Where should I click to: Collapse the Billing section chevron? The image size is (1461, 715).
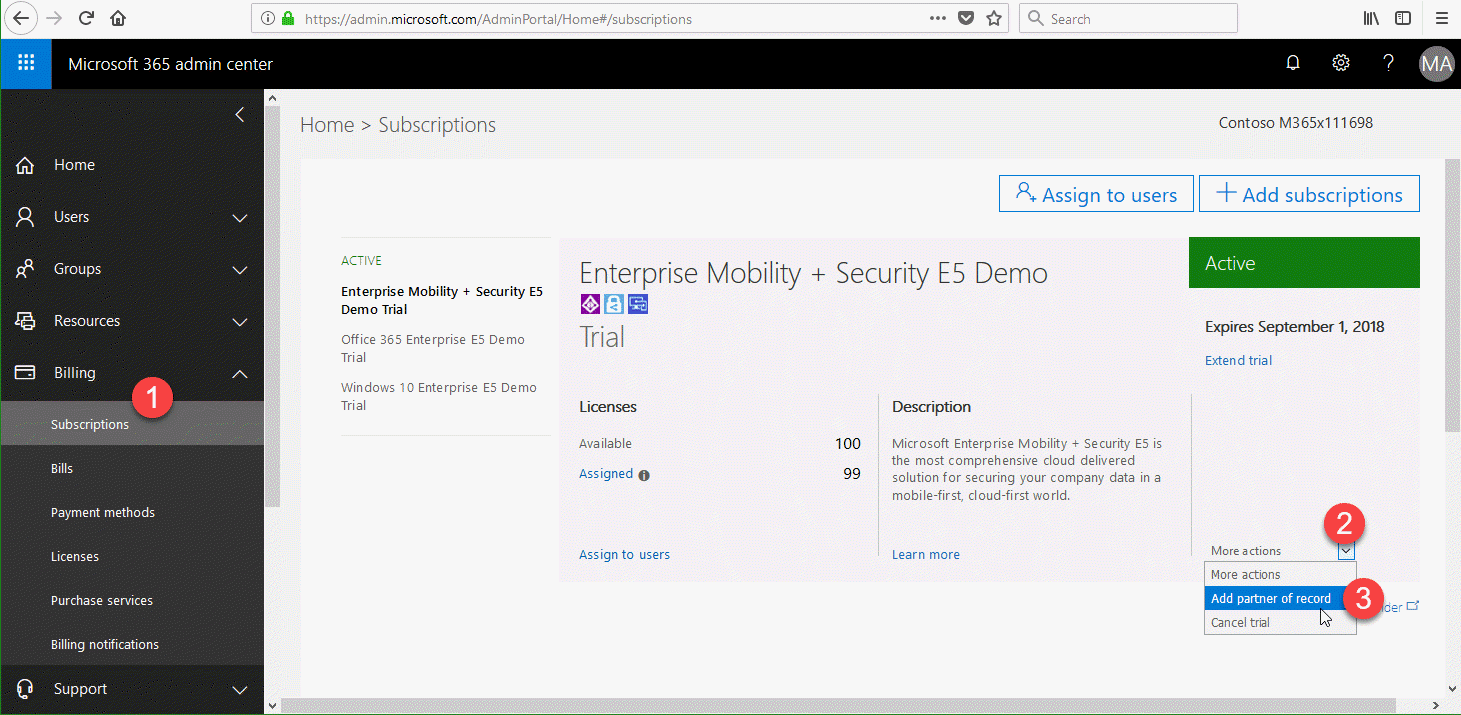click(x=240, y=373)
